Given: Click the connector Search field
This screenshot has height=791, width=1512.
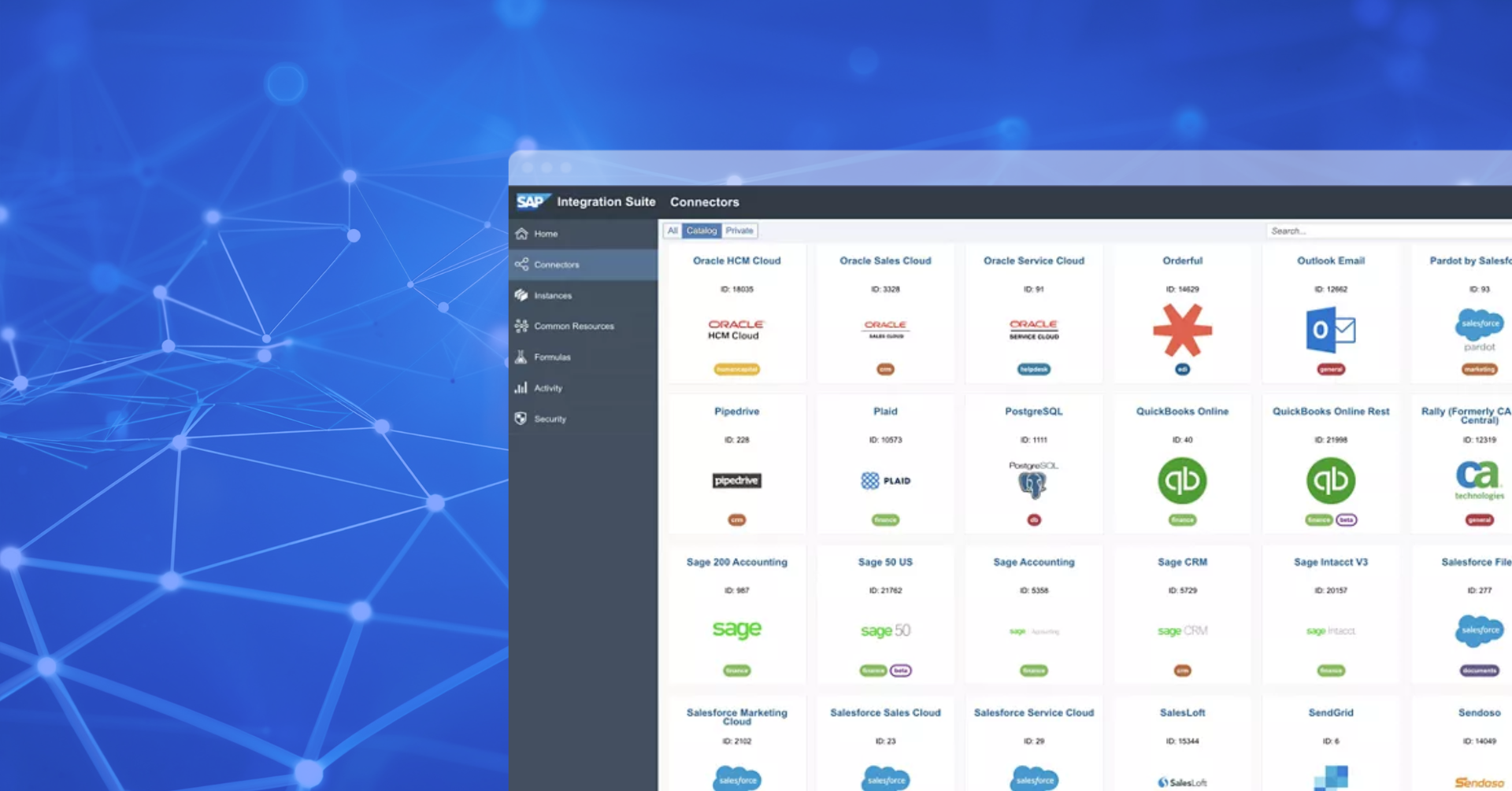Looking at the screenshot, I should click(1389, 231).
